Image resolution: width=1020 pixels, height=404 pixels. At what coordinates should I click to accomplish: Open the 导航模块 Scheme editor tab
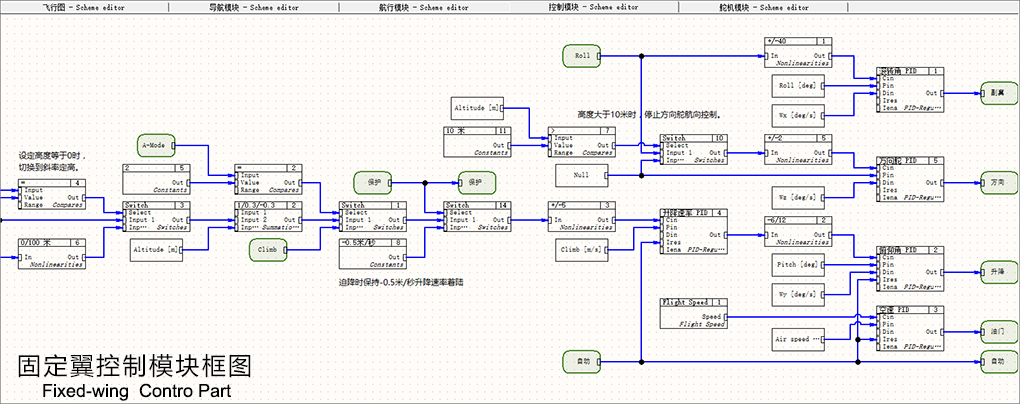pyautogui.click(x=254, y=6)
